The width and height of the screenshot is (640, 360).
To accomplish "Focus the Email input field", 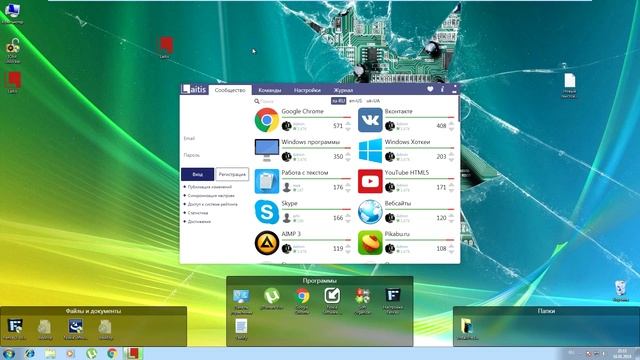I will pyautogui.click(x=215, y=139).
